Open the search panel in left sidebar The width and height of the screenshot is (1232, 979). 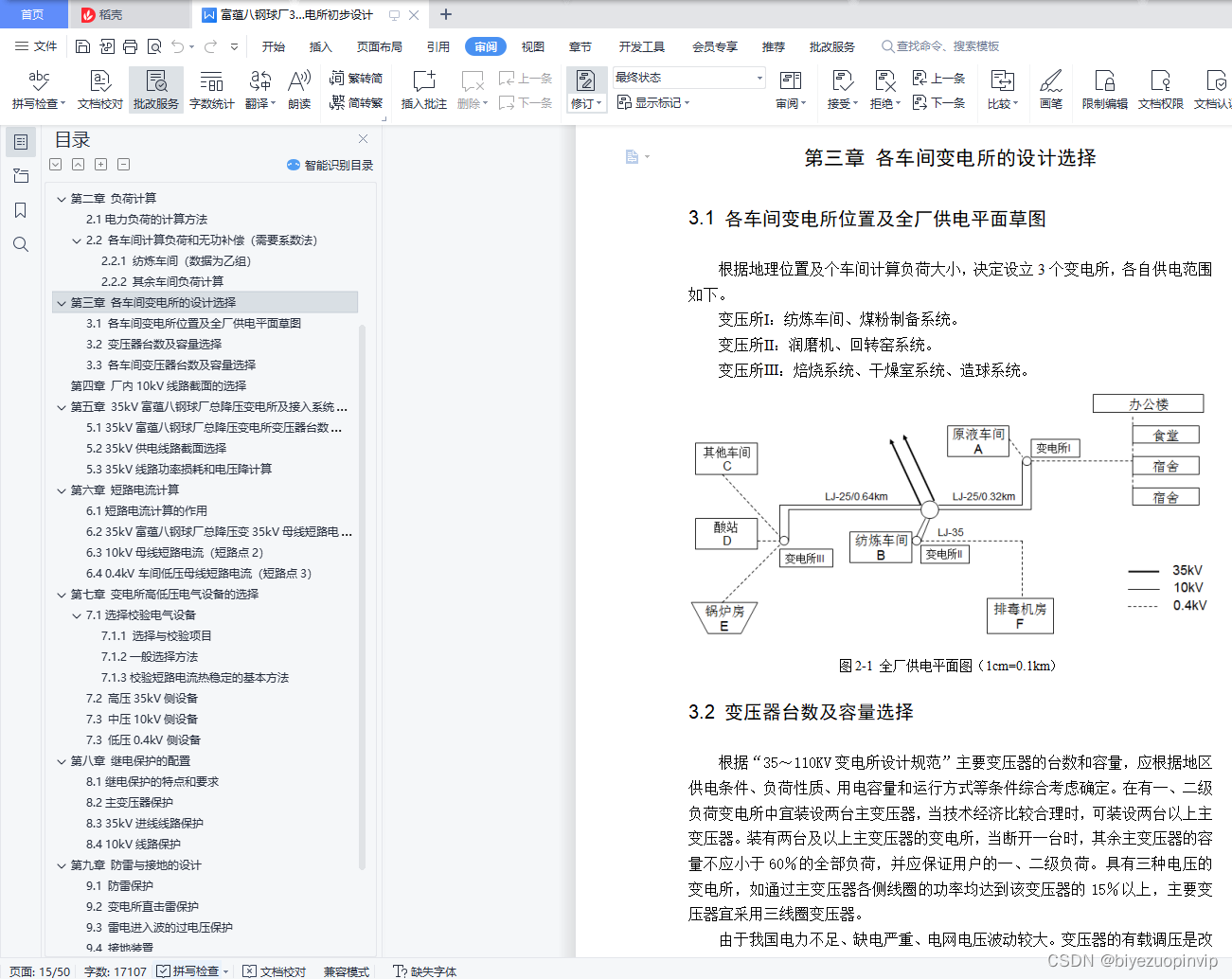pyautogui.click(x=21, y=244)
